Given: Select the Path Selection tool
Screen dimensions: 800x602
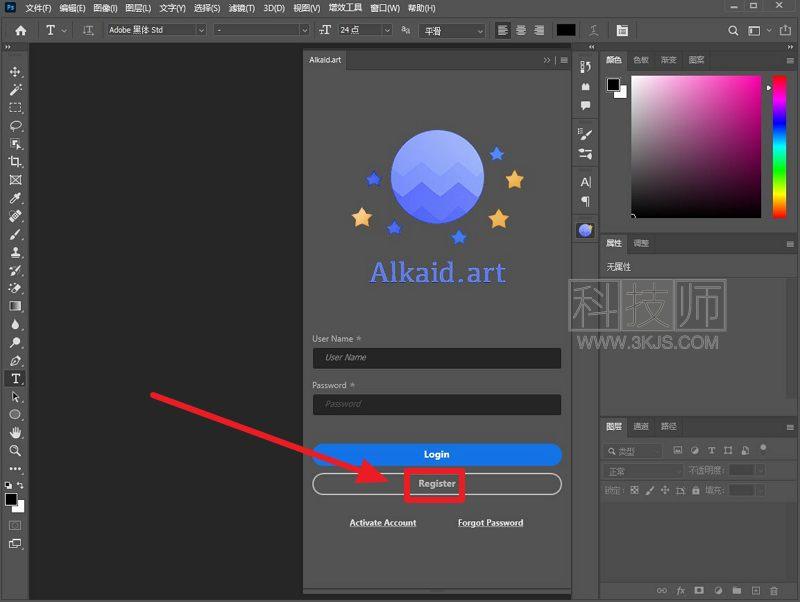Looking at the screenshot, I should pyautogui.click(x=15, y=396).
